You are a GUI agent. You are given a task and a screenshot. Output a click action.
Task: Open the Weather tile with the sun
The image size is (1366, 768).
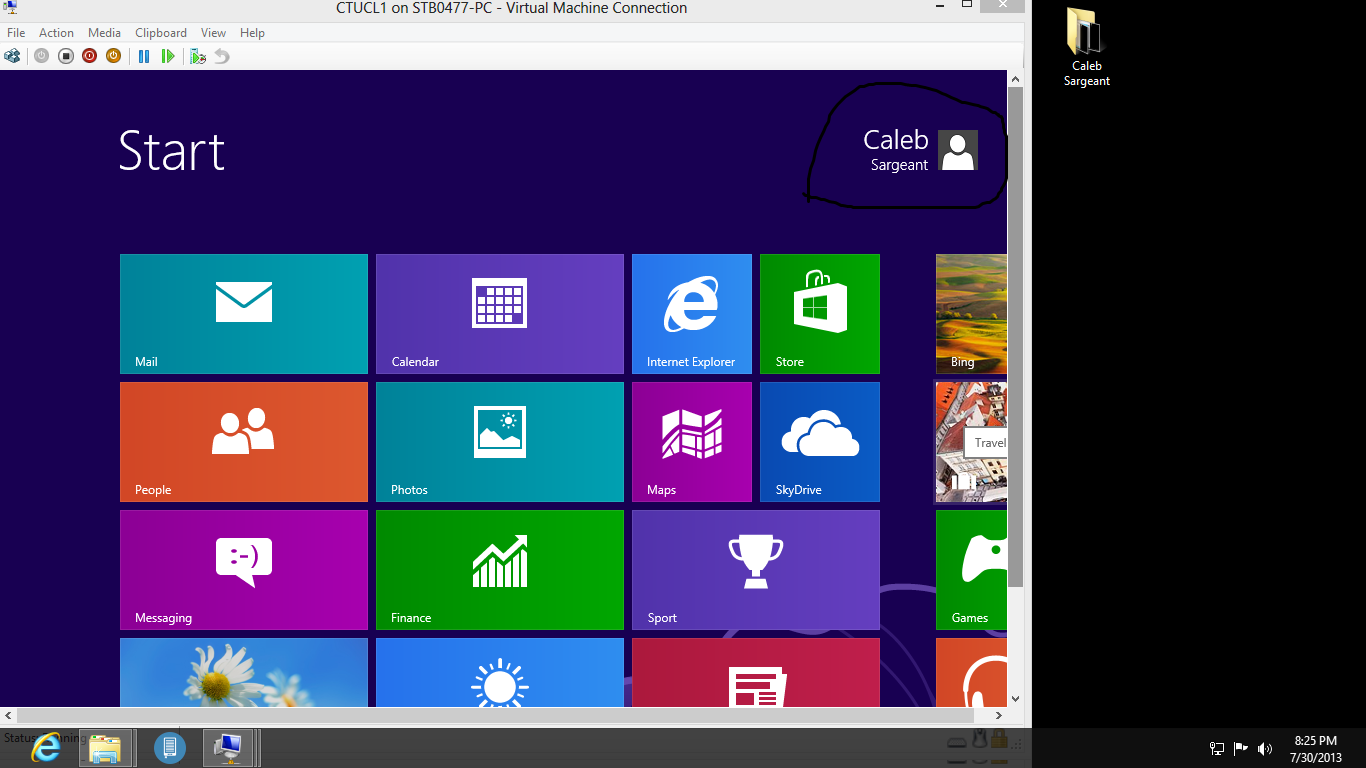[x=500, y=672]
